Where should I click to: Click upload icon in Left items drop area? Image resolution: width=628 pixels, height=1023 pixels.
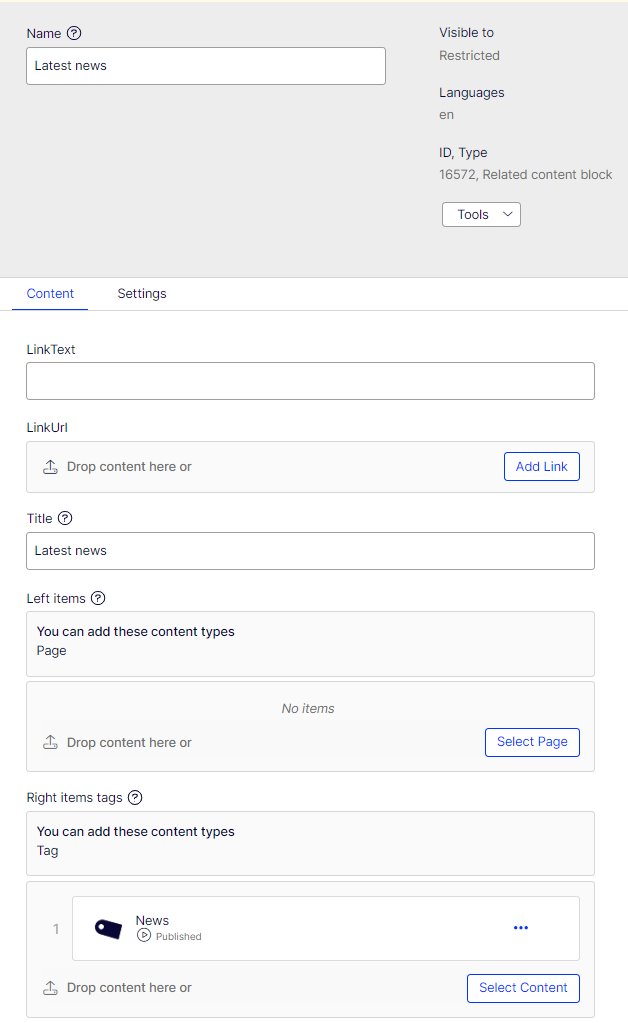(x=50, y=742)
